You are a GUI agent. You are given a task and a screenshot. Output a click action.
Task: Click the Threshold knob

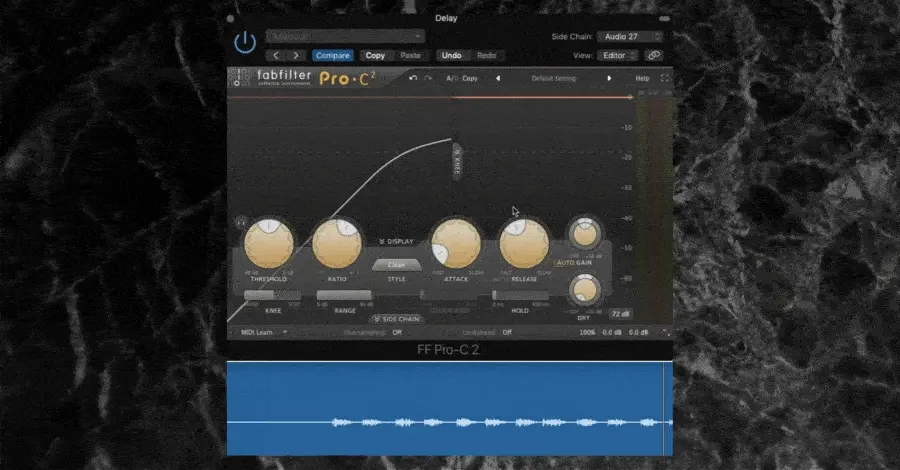[269, 244]
